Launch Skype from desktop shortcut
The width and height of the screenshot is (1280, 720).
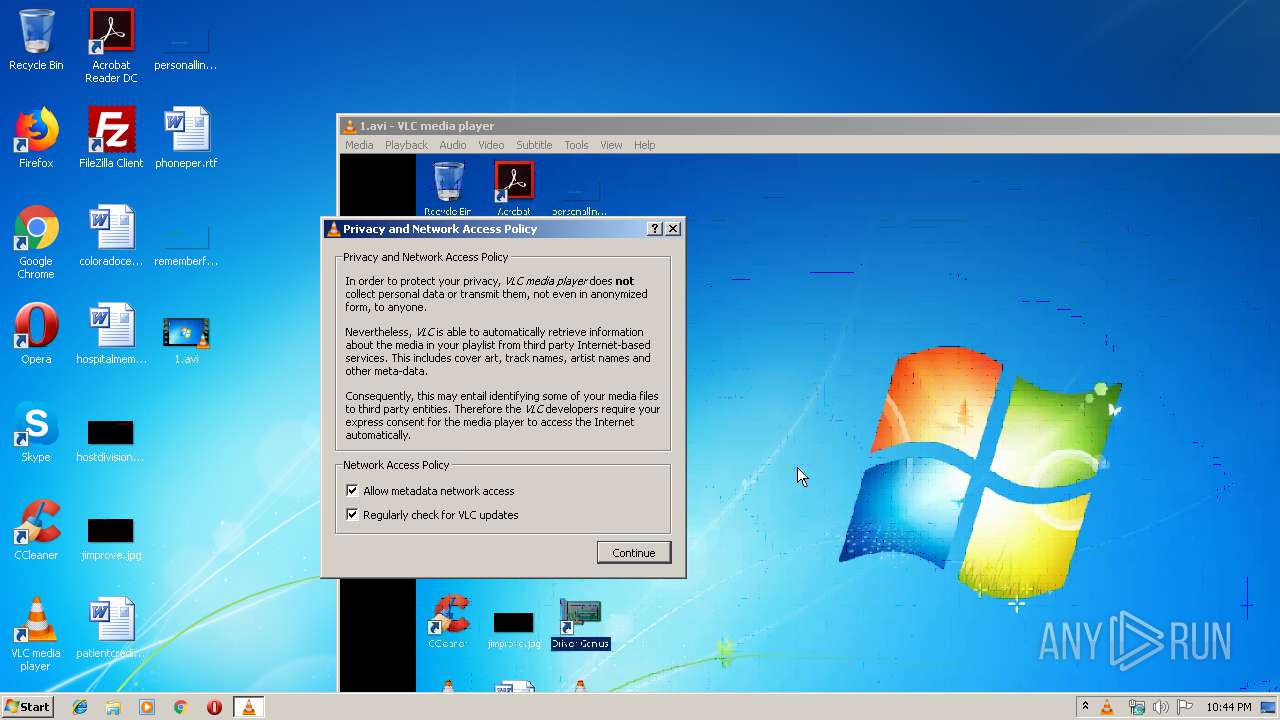click(36, 432)
